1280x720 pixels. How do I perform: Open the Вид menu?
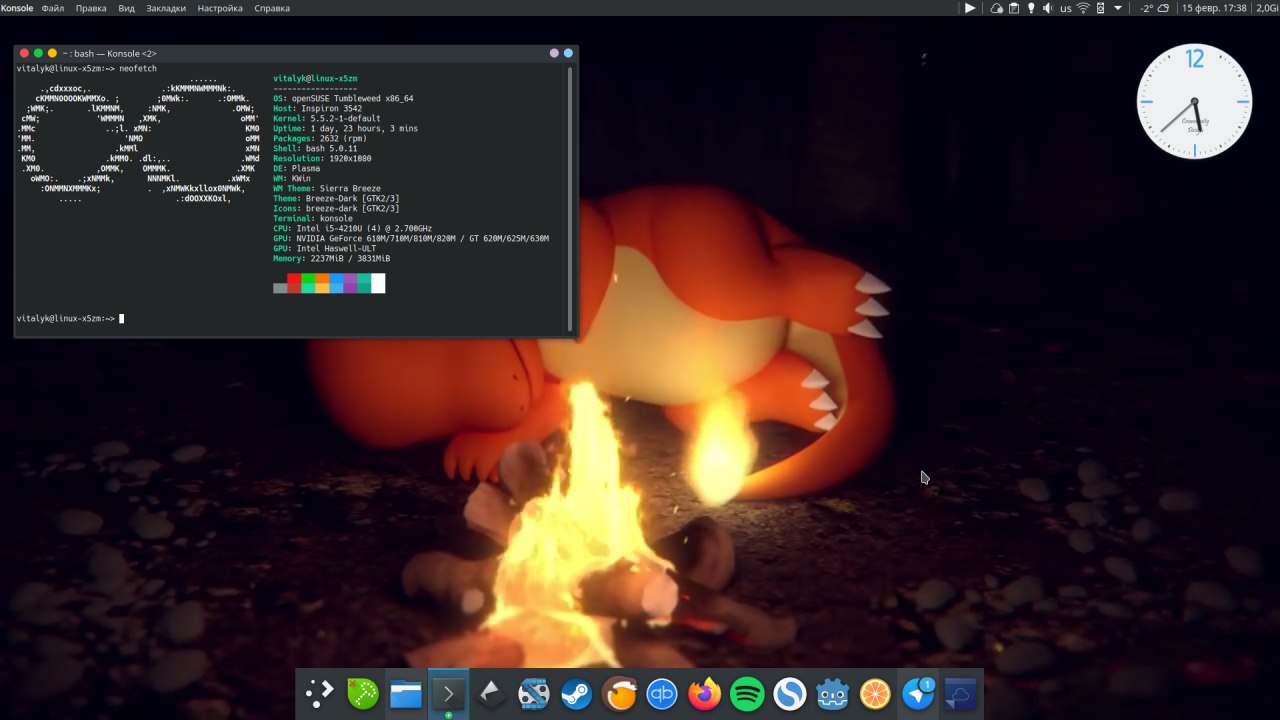click(x=127, y=8)
